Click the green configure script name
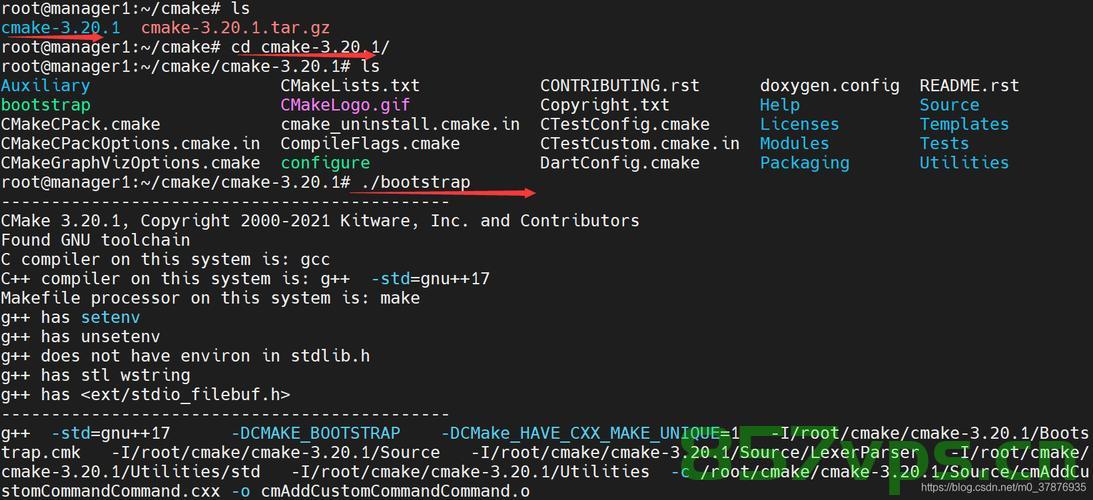This screenshot has height=500, width=1093. (326, 162)
